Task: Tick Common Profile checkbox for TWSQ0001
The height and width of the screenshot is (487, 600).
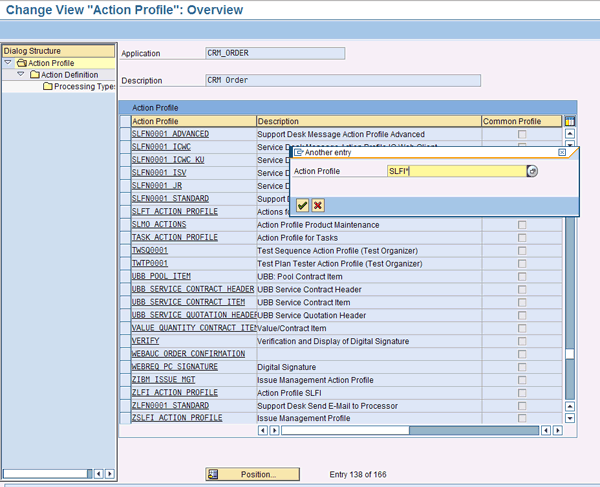Action: pyautogui.click(x=522, y=251)
